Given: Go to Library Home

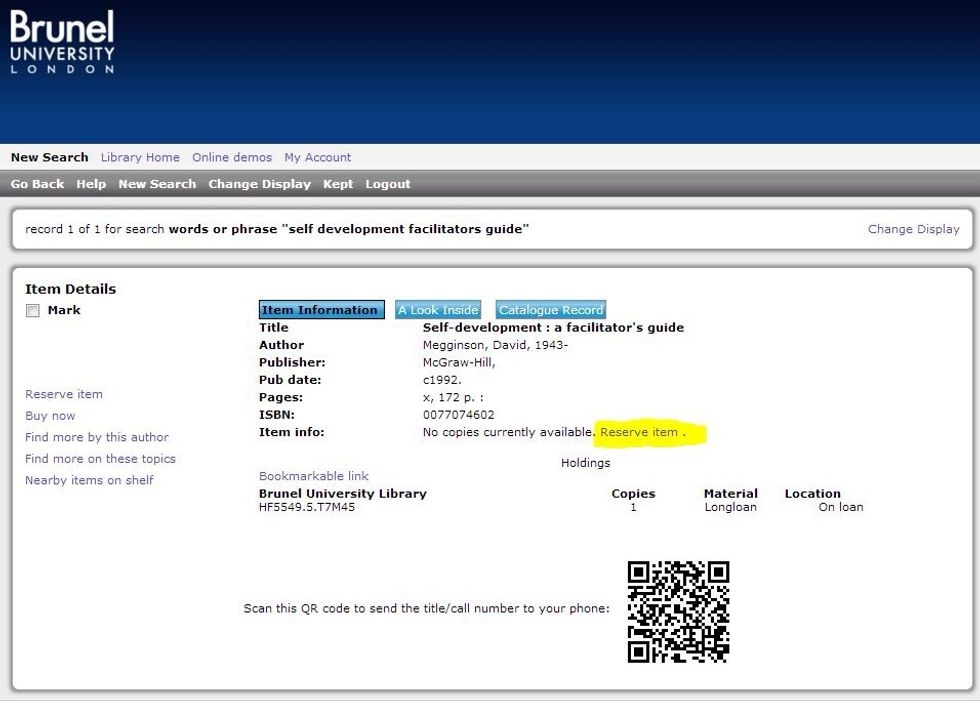Looking at the screenshot, I should (140, 157).
